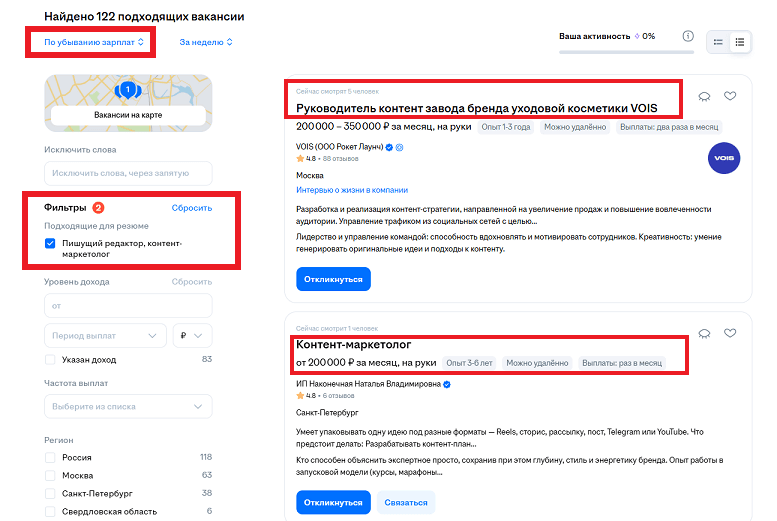777x521 pixels.
Task: Open the Выберите из списка dropdown
Action: (x=128, y=407)
